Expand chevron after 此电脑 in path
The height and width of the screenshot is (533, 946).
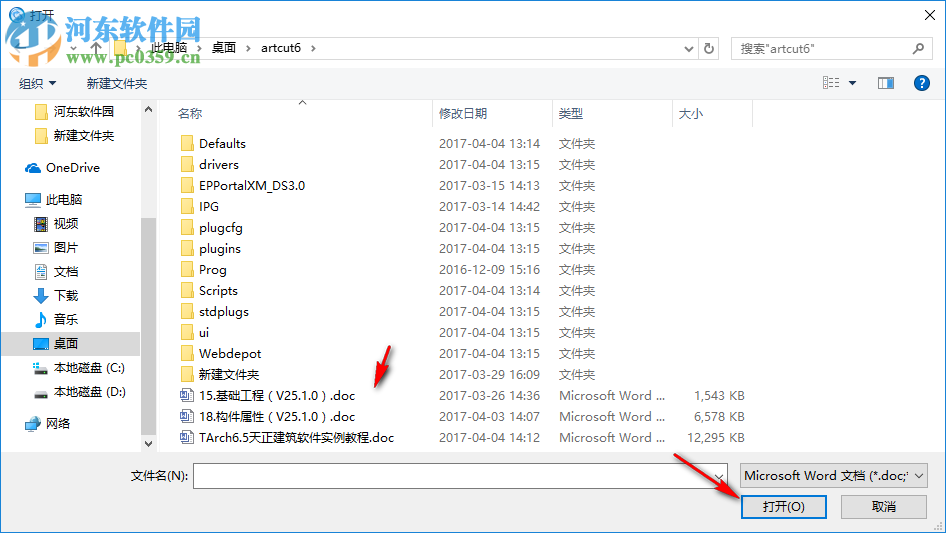point(199,48)
